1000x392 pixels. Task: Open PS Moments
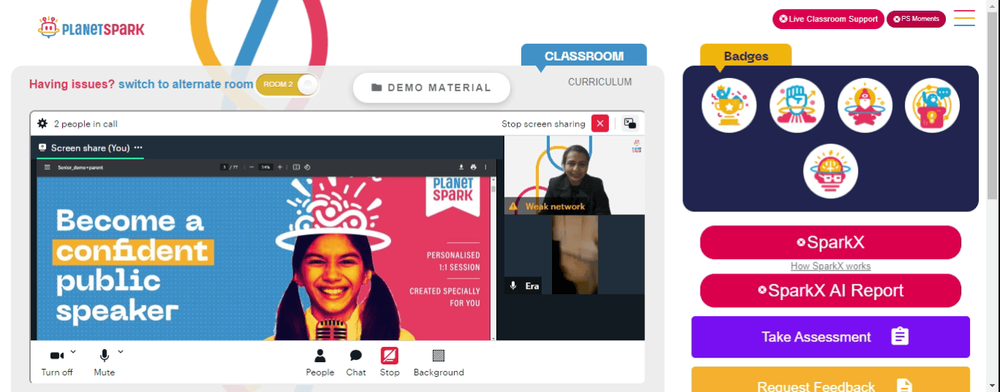point(916,19)
